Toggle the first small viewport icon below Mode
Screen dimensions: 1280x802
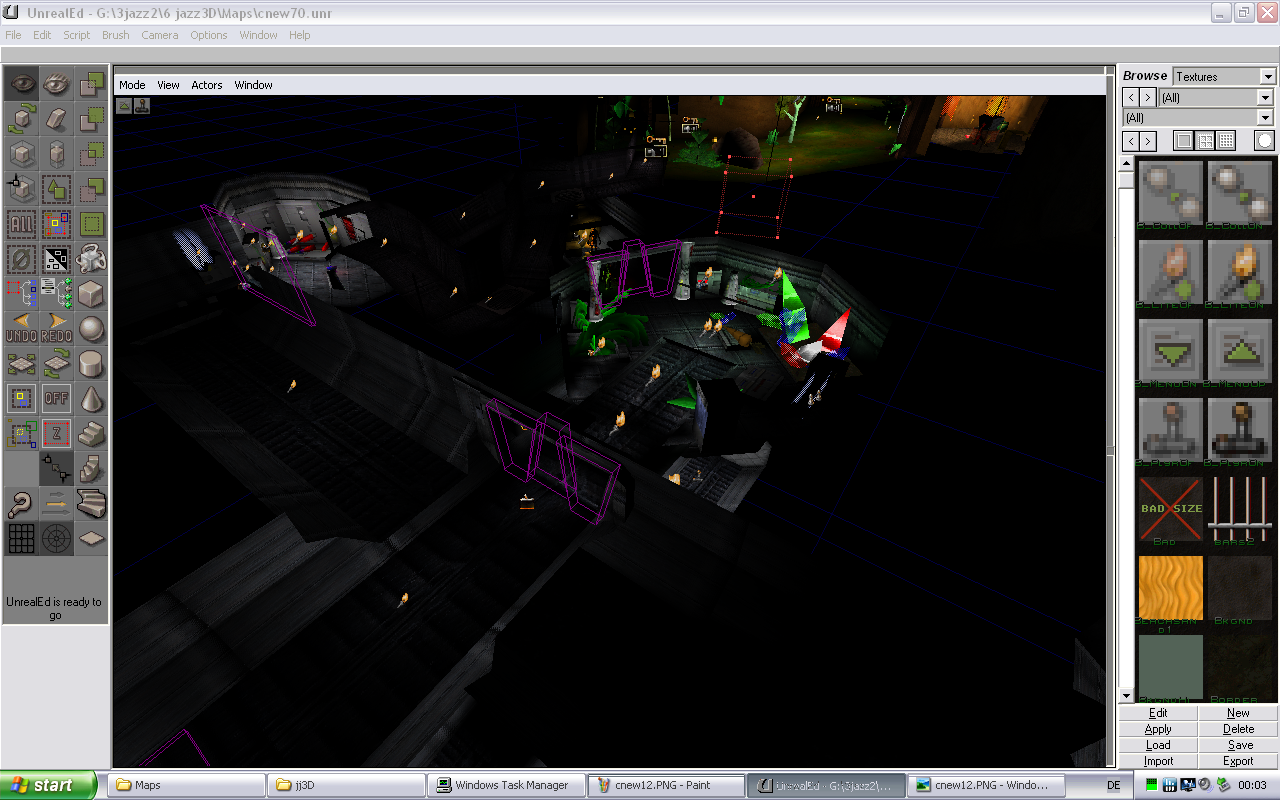click(125, 105)
